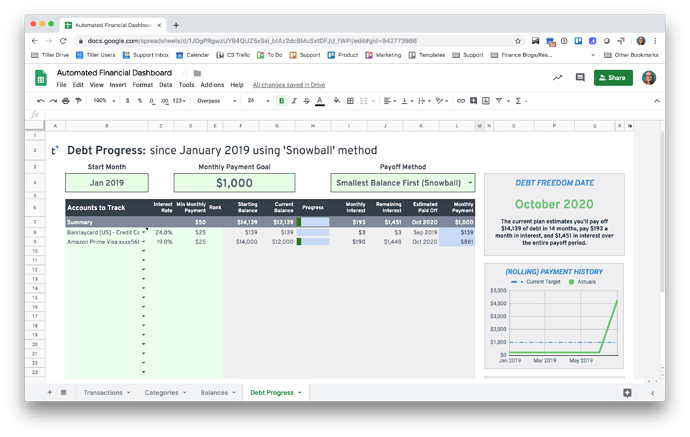
Task: Collapse the toolbar with the up chevron
Action: click(x=657, y=101)
